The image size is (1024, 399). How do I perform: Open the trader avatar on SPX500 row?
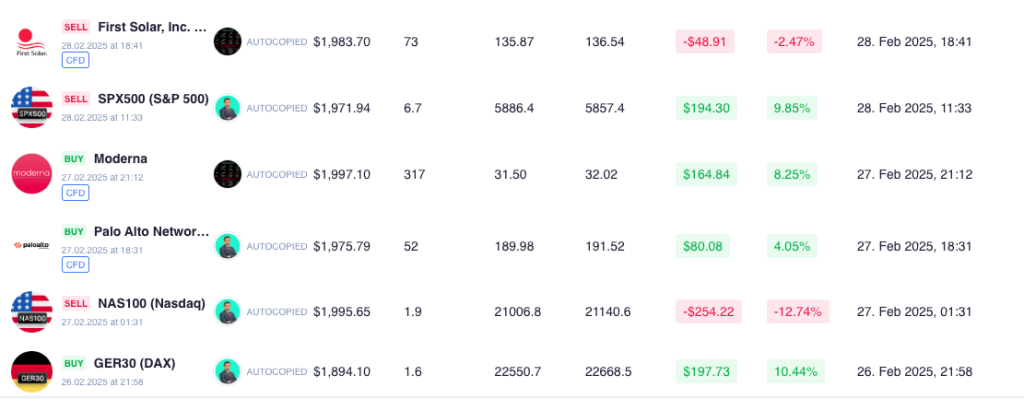[x=228, y=108]
